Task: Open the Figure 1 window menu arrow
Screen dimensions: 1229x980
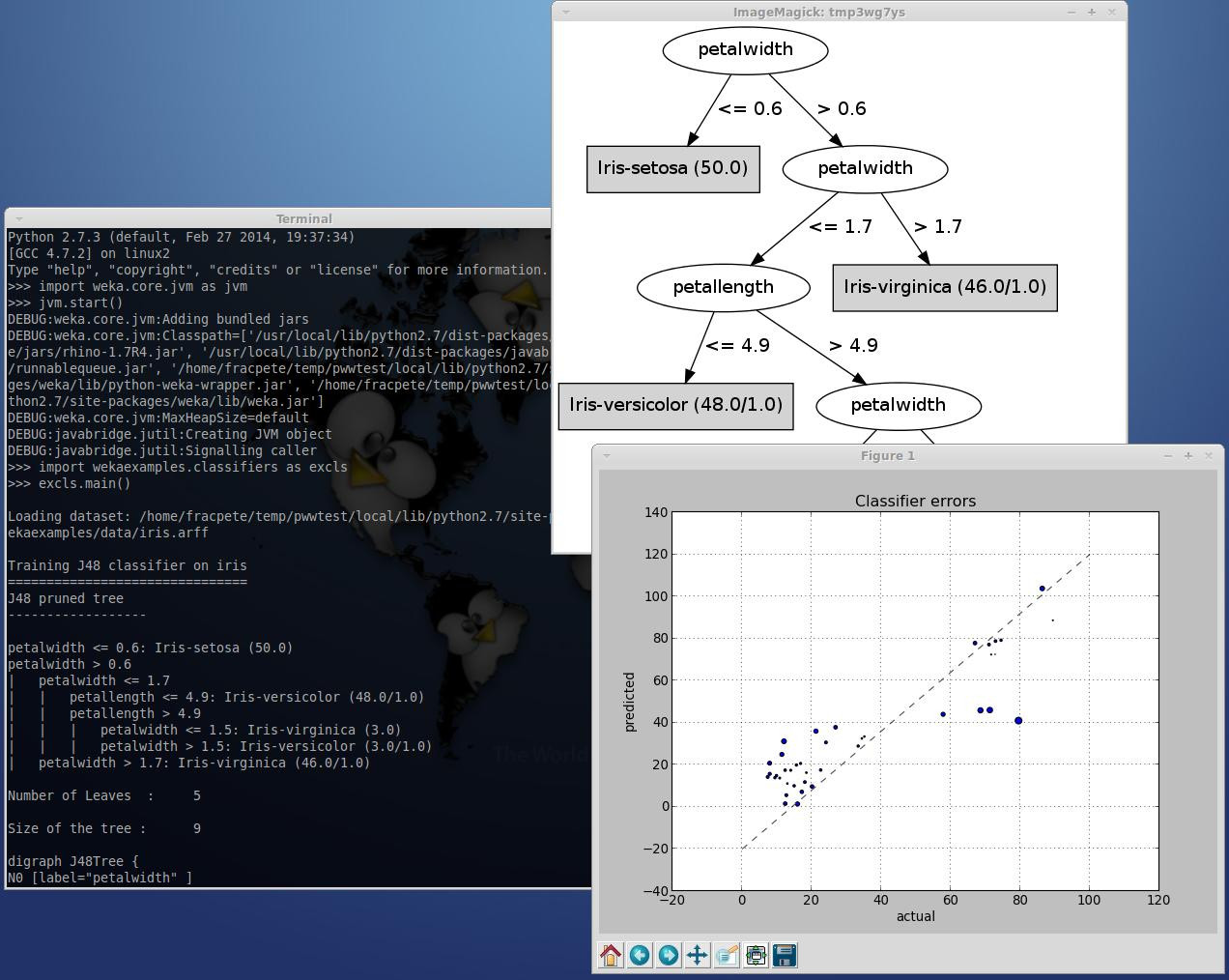Action: point(607,455)
